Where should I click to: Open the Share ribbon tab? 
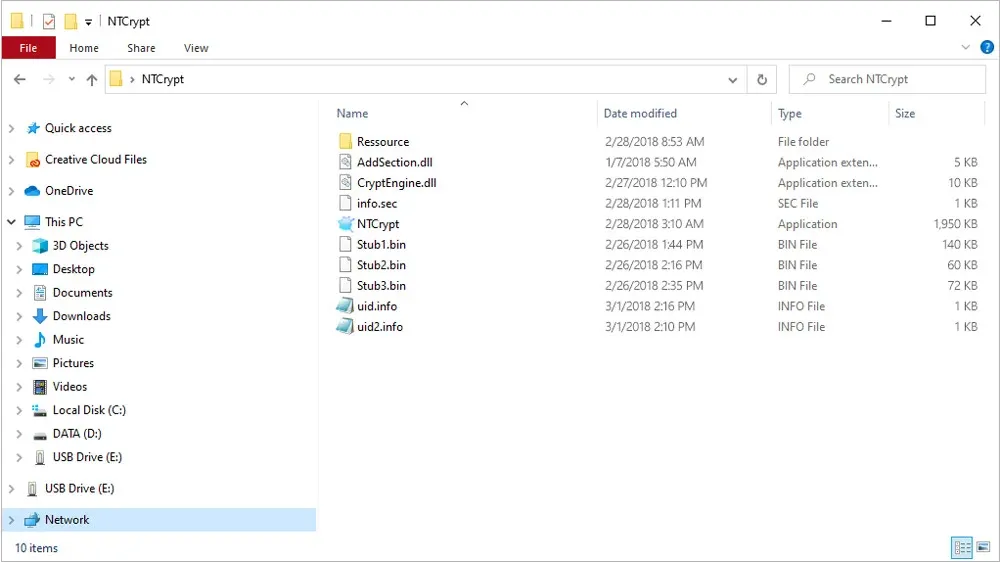coord(141,48)
